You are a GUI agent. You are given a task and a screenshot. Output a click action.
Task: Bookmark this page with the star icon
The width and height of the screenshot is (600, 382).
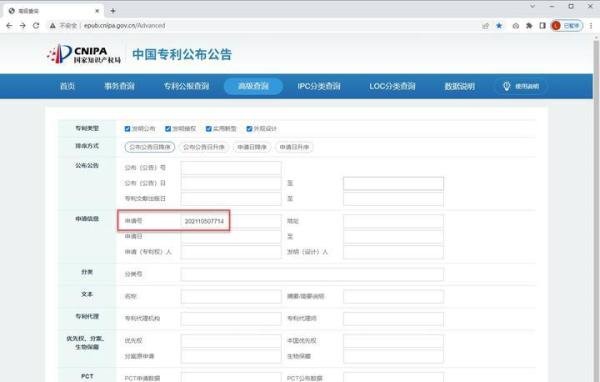[x=499, y=26]
